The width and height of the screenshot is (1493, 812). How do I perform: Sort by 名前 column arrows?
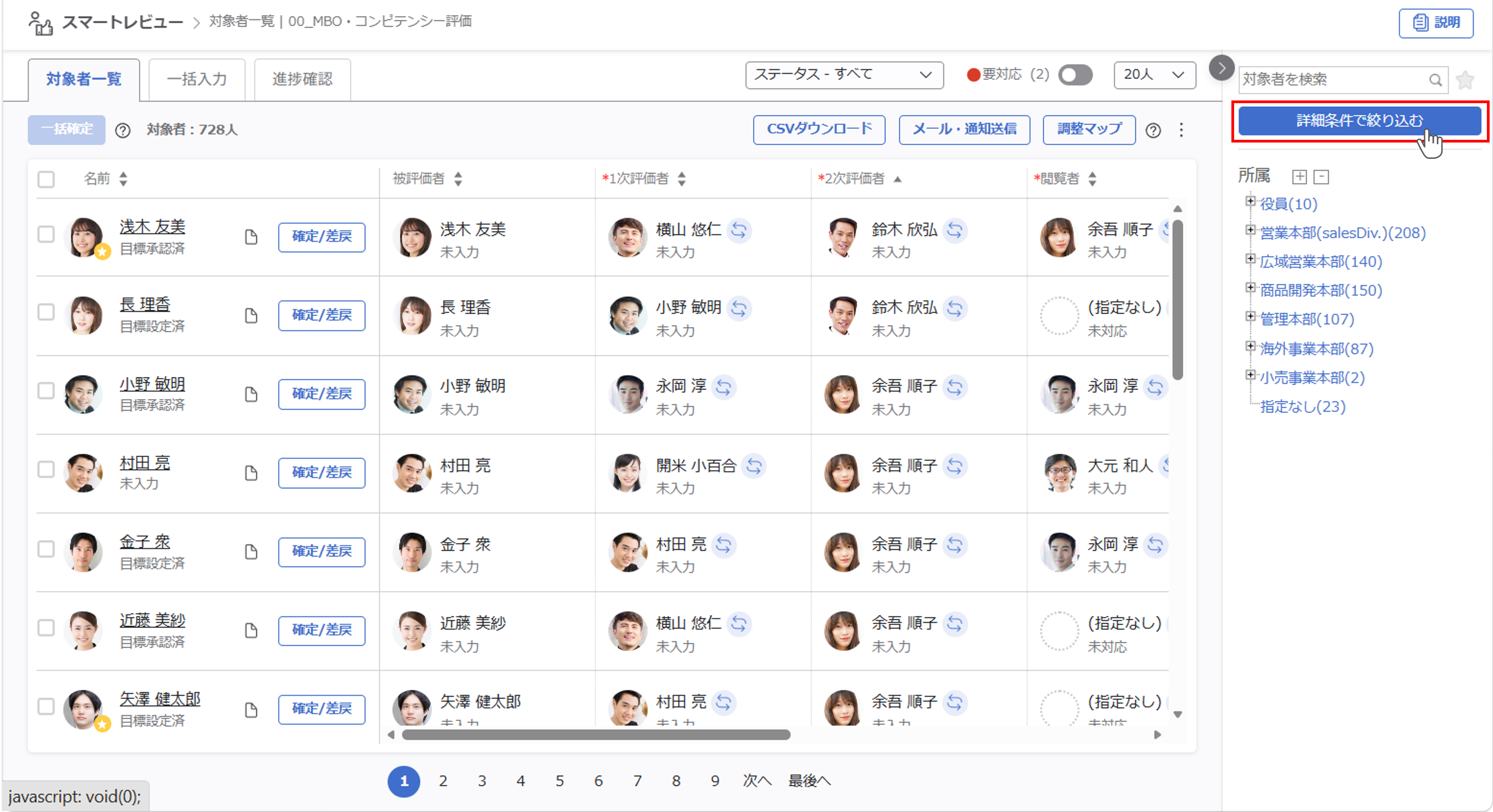click(x=123, y=179)
